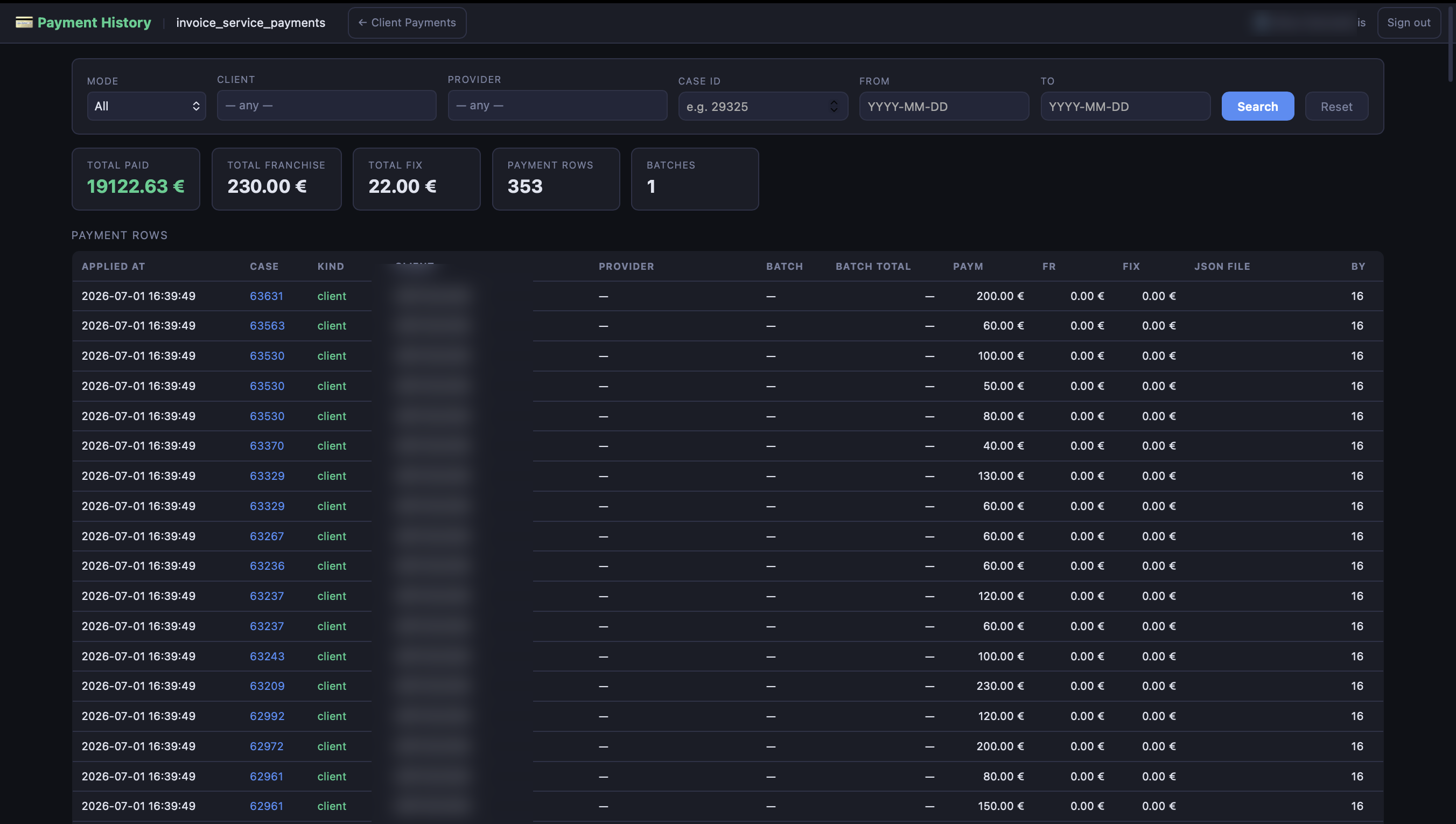The width and height of the screenshot is (1456, 824).
Task: Click the Applied At column header
Action: tap(113, 266)
